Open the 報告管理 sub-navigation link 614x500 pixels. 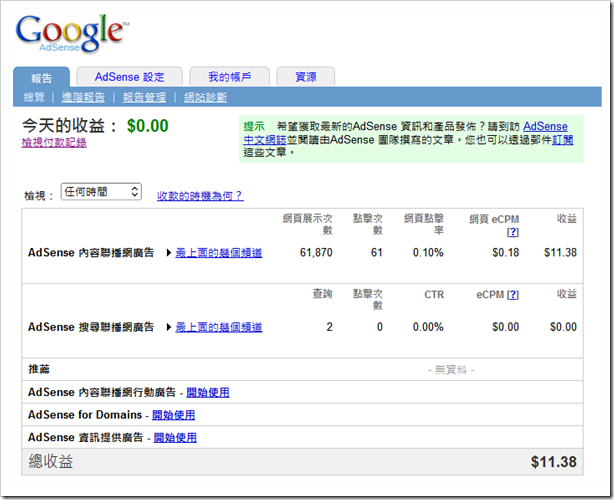[144, 97]
